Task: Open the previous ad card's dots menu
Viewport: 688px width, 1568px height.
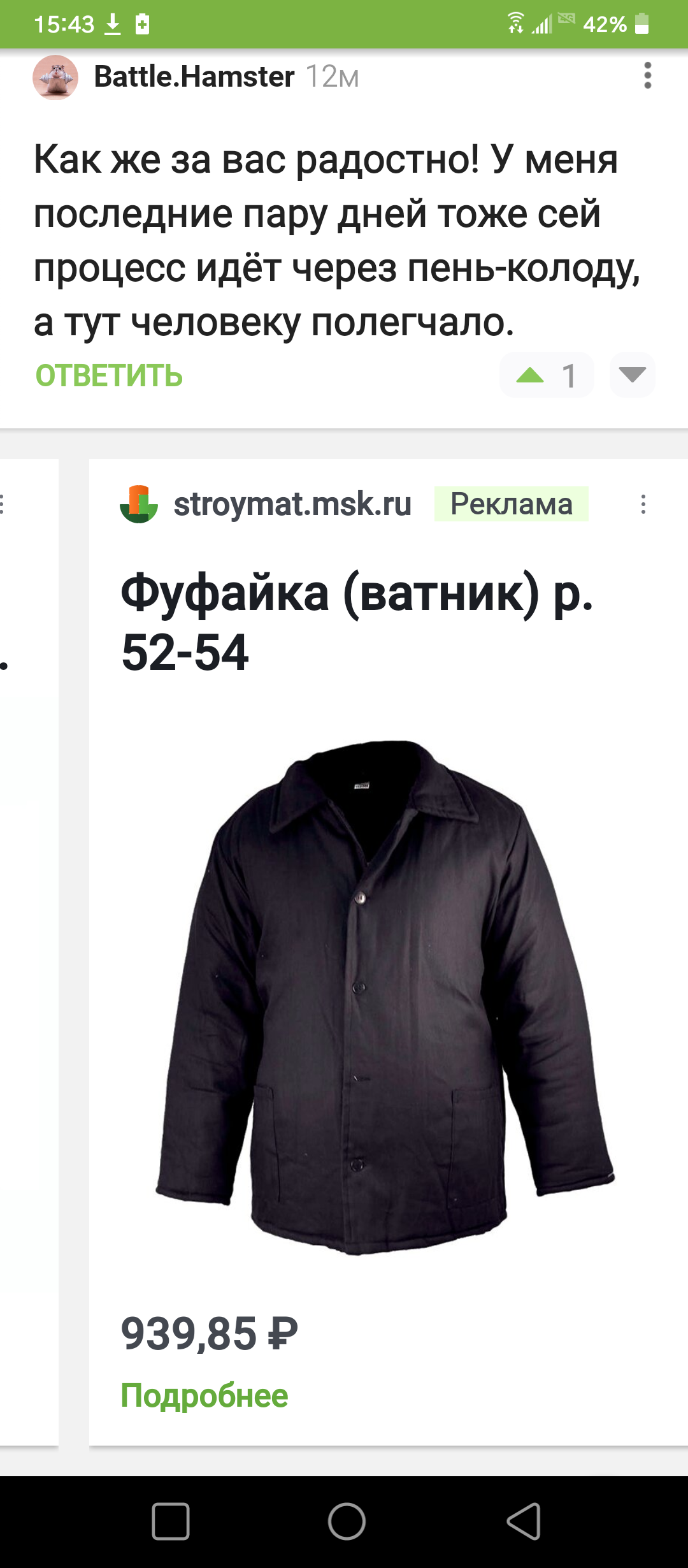Action: click(x=3, y=504)
